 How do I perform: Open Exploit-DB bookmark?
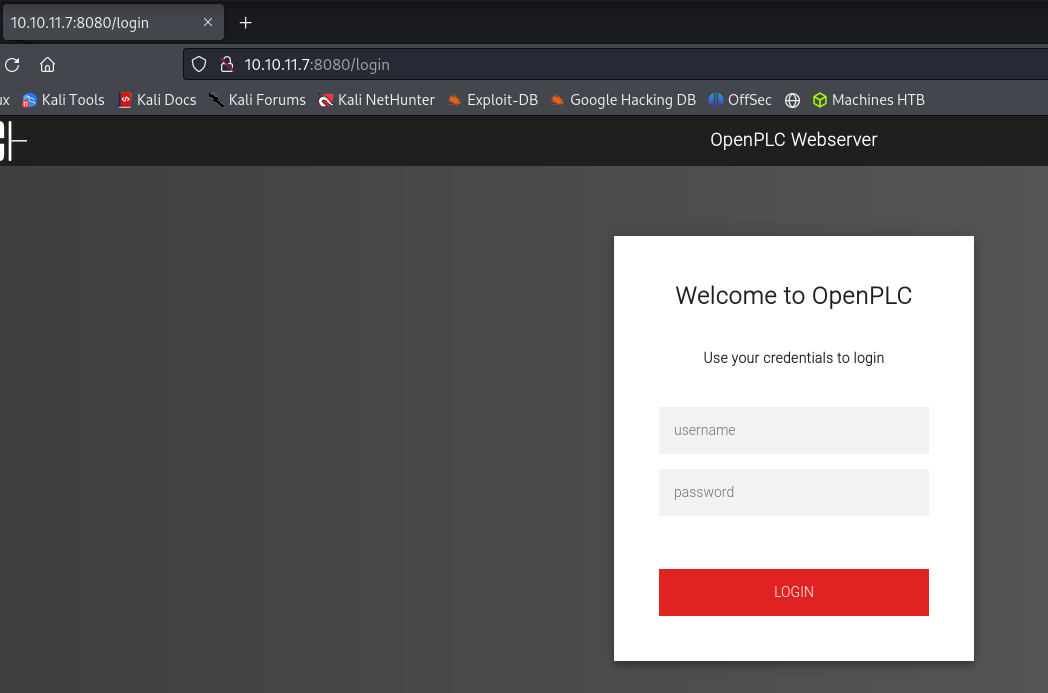coord(493,100)
